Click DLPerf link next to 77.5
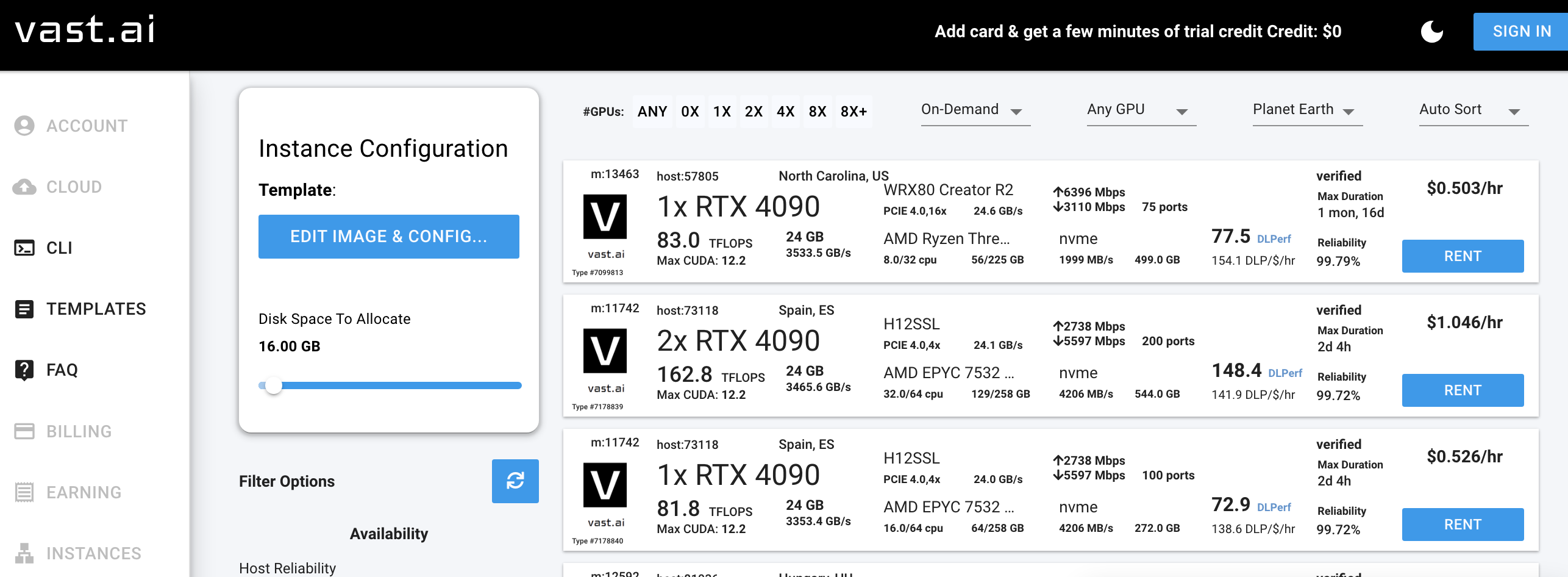The width and height of the screenshot is (1568, 577). (1274, 239)
